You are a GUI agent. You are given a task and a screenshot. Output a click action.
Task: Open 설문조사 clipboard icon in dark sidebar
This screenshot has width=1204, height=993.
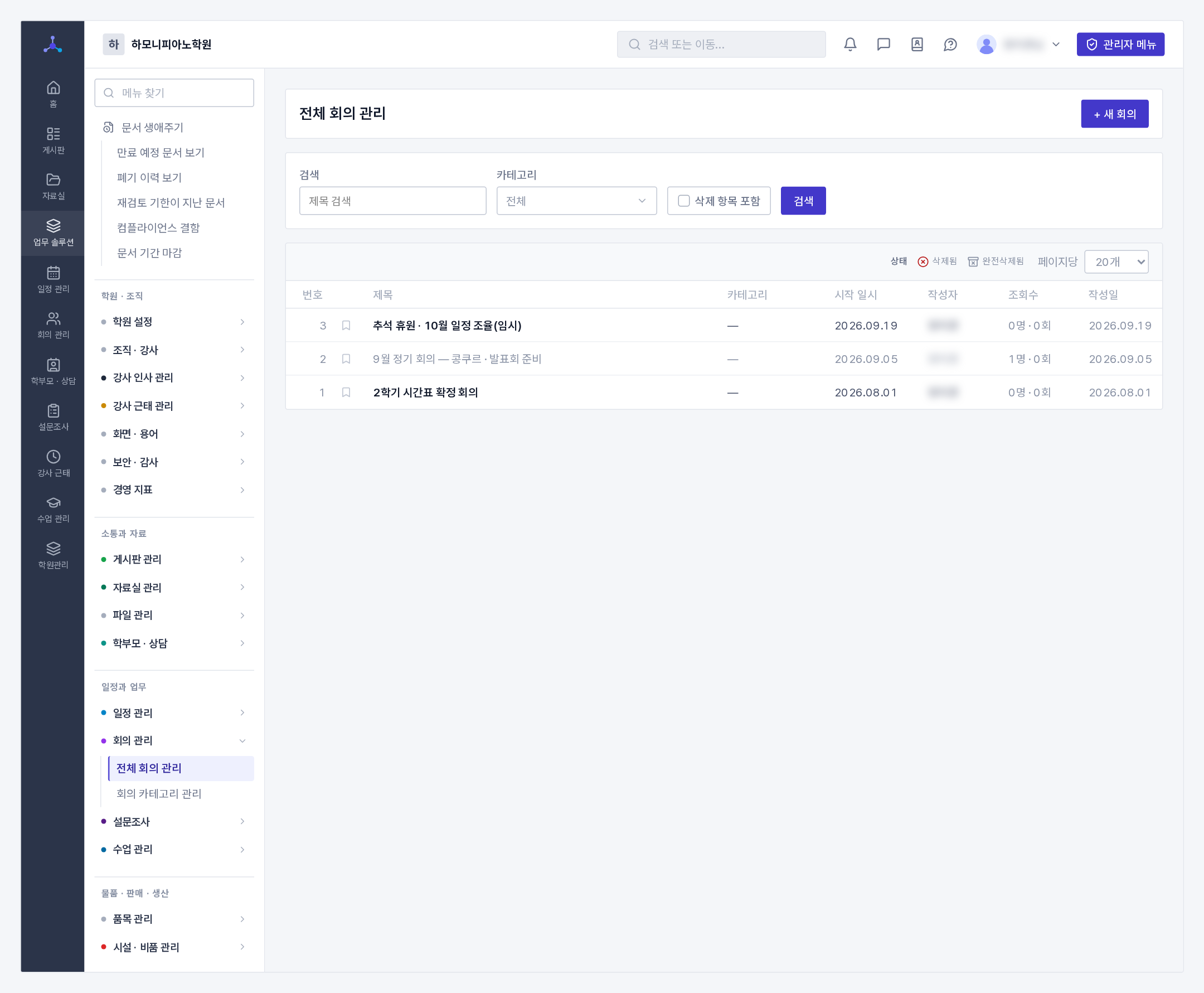pos(53,417)
